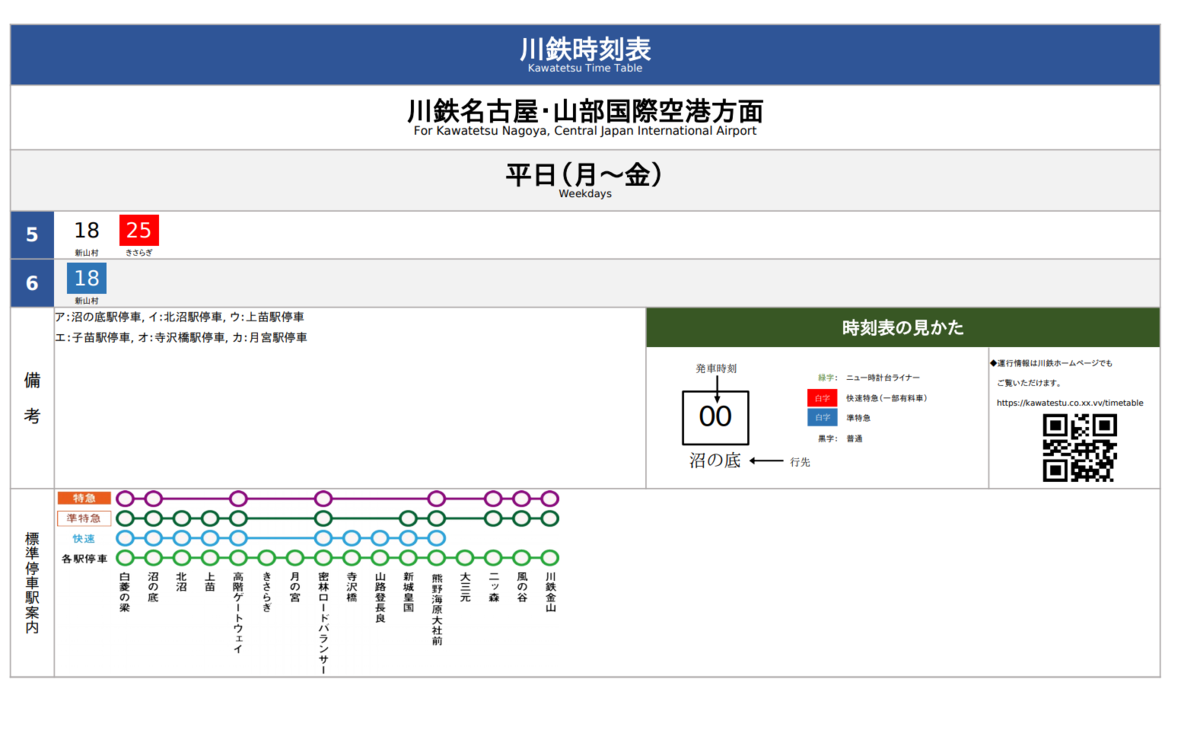Click station name 白菱の梁
Image resolution: width=1200 pixels, height=730 pixels.
click(125, 592)
